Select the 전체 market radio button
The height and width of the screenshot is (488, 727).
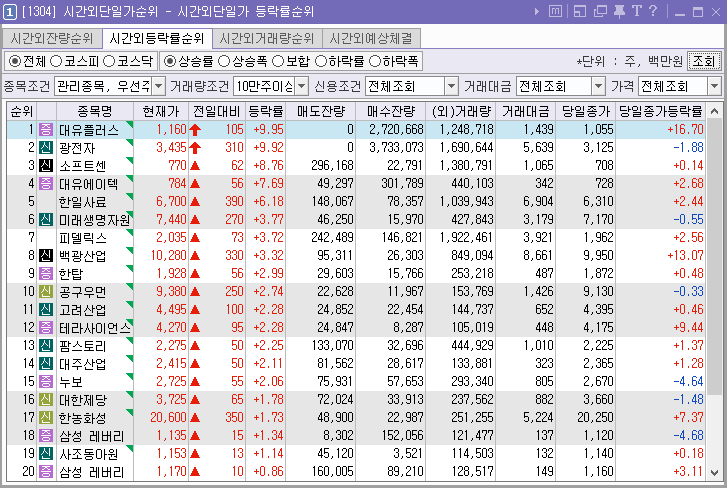[15, 61]
